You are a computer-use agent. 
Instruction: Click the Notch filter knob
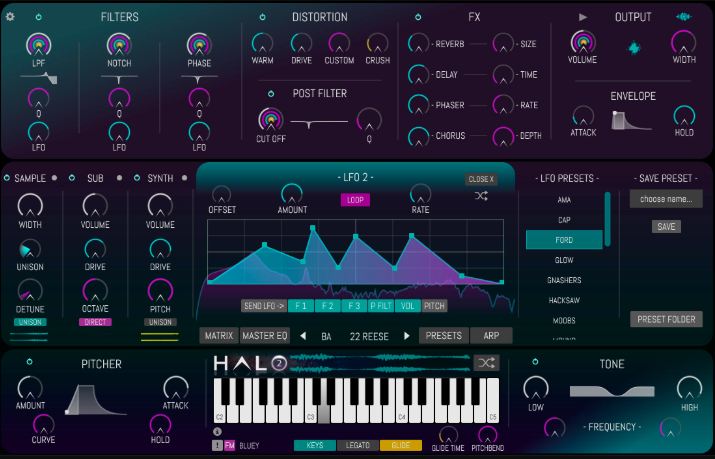pyautogui.click(x=119, y=45)
